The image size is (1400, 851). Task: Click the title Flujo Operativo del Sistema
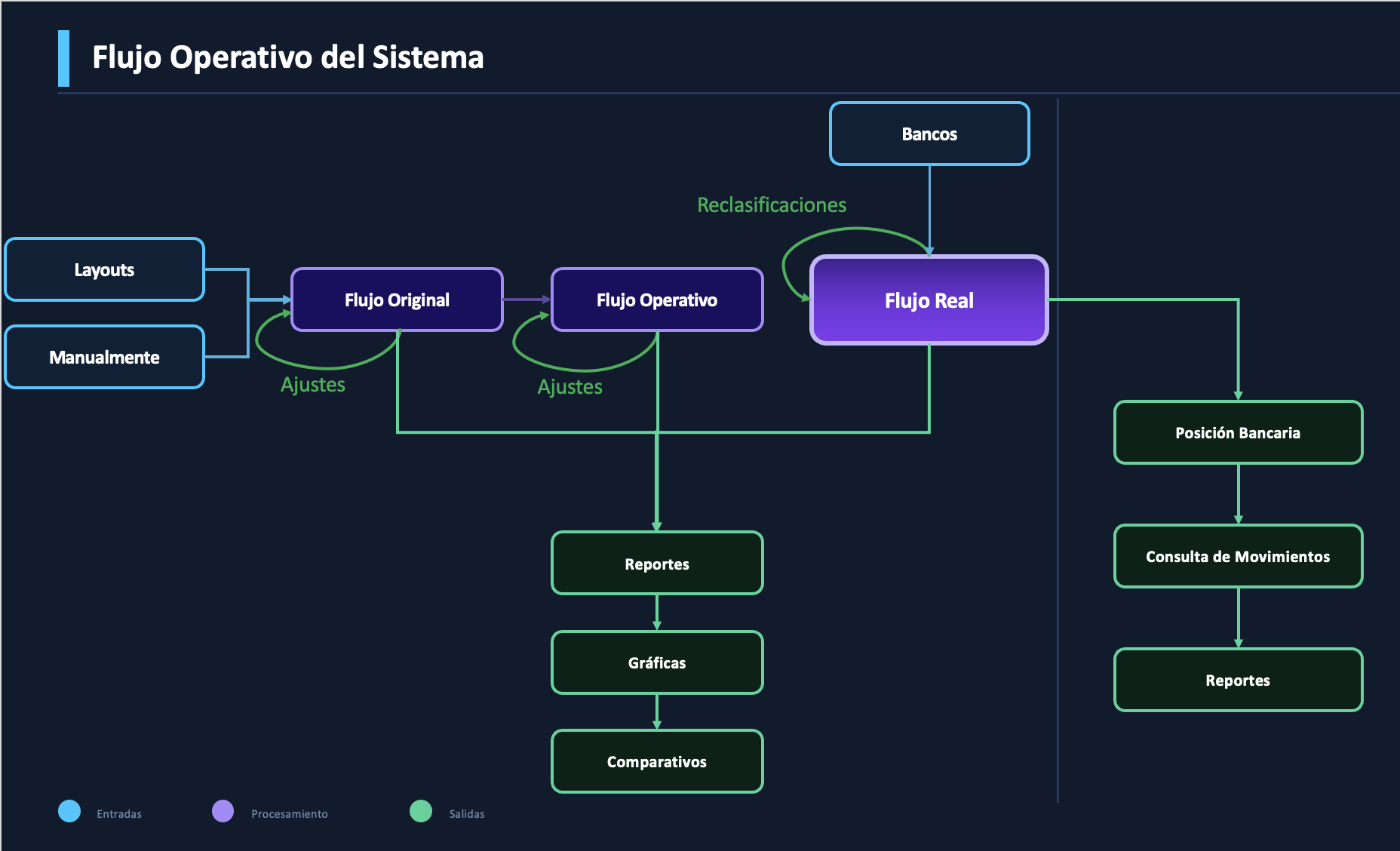click(288, 57)
